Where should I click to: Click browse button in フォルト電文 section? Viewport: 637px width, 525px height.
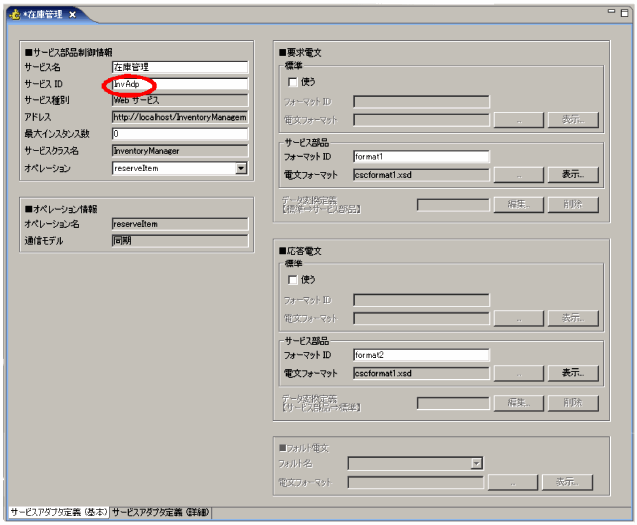(x=513, y=482)
